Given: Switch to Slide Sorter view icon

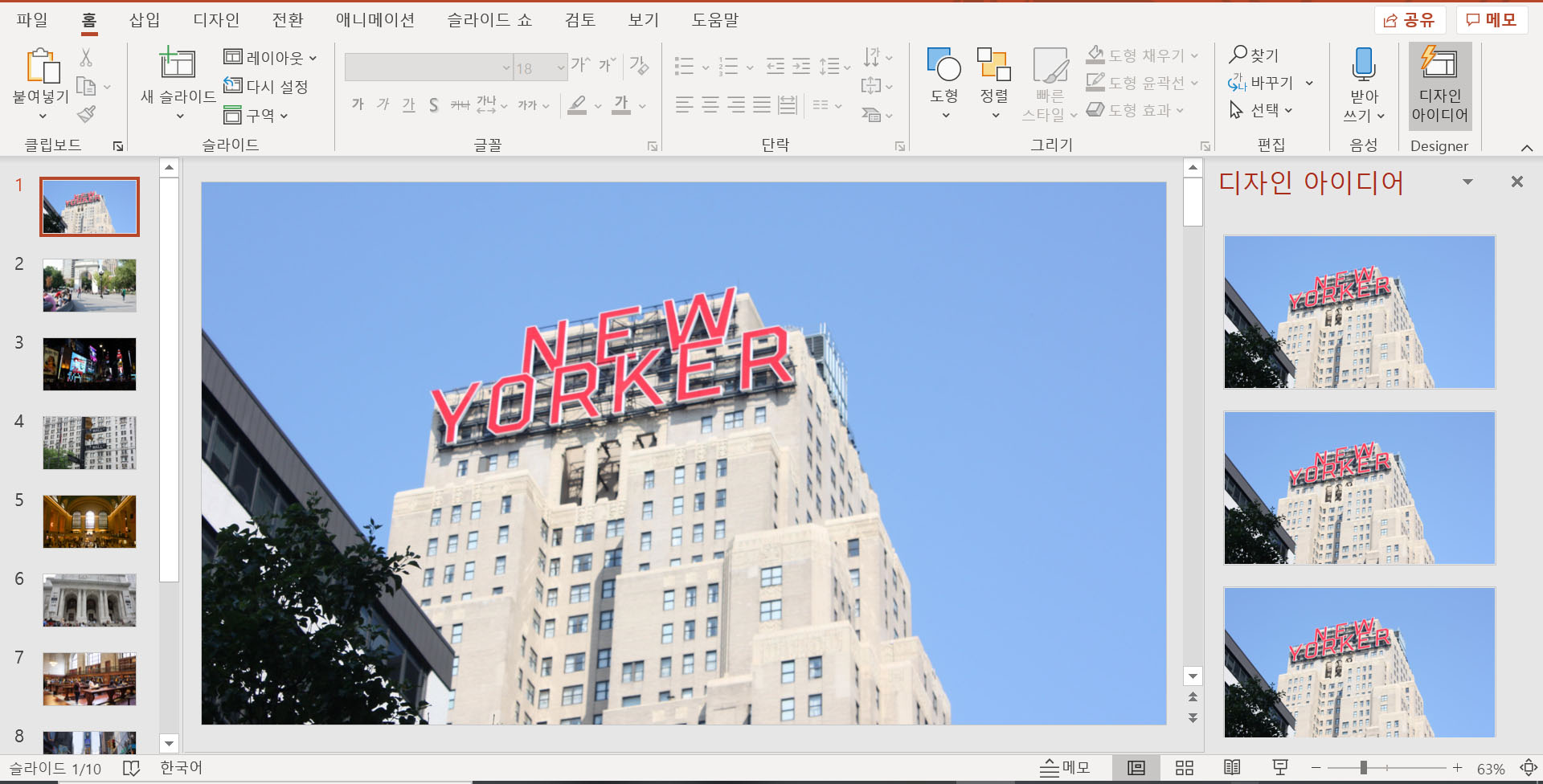Looking at the screenshot, I should tap(1185, 768).
